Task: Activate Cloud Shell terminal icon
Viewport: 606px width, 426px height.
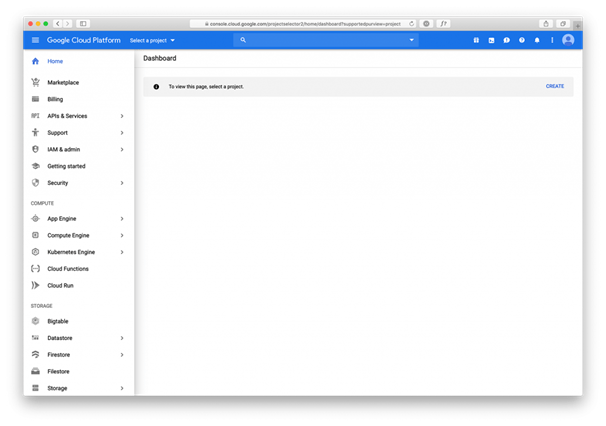Action: 491,40
